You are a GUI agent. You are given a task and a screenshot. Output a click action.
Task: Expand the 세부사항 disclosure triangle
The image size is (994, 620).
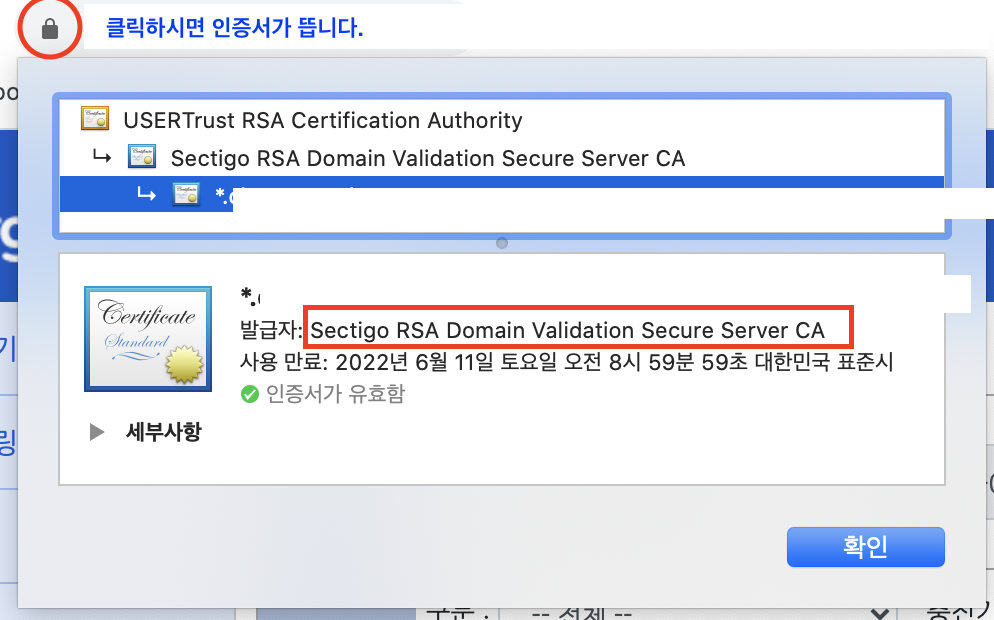tap(97, 432)
